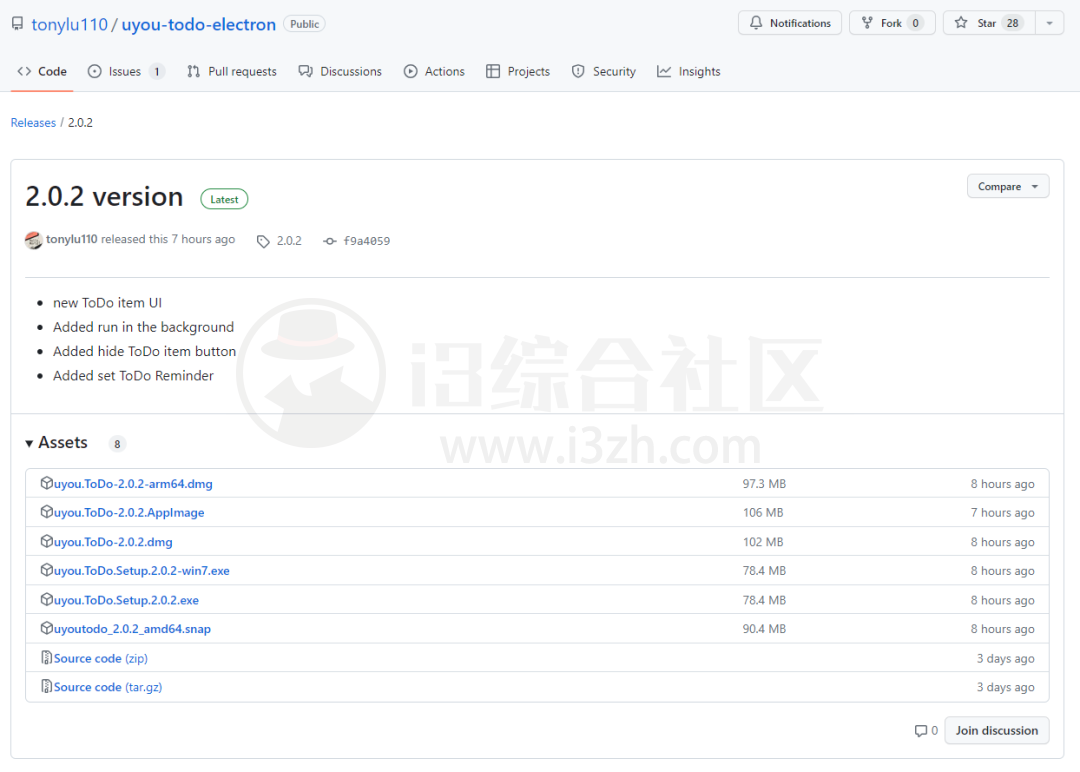Click the tonylu110 avatar image
The width and height of the screenshot is (1080, 772).
click(34, 240)
